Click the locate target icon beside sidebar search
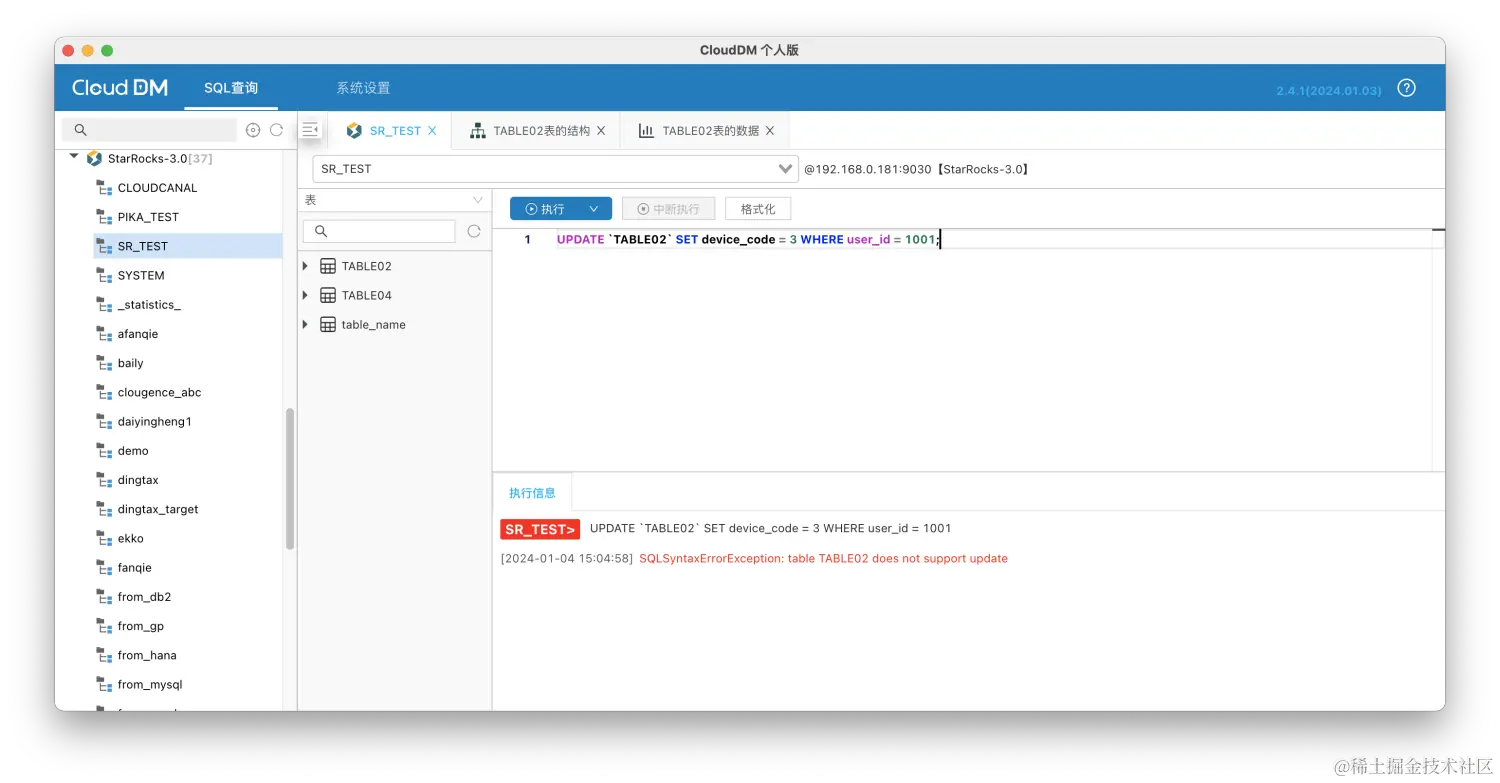This screenshot has height=783, width=1500. (253, 130)
